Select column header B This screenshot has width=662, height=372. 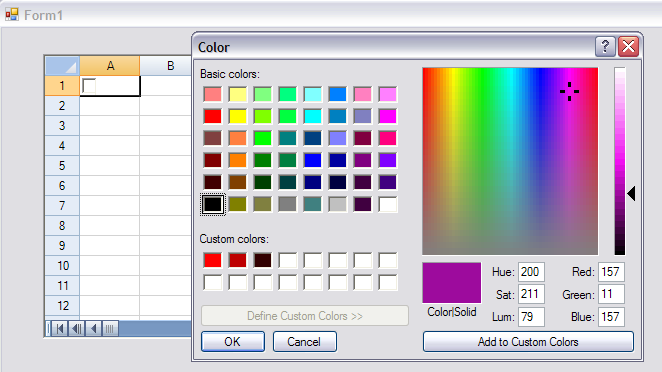pyautogui.click(x=170, y=66)
